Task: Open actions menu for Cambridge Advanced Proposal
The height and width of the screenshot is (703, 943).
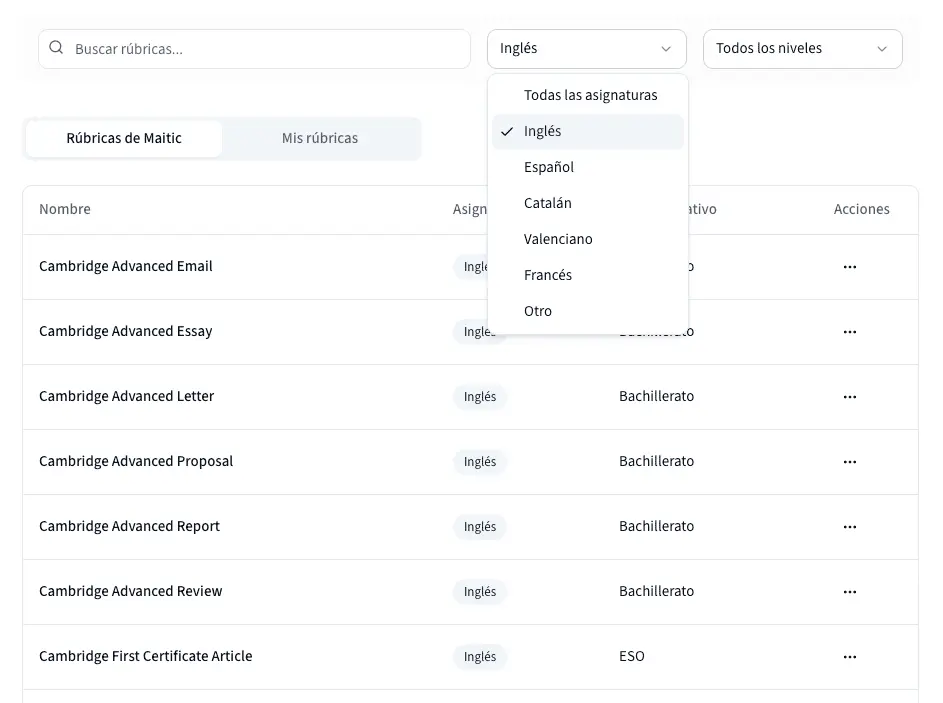Action: tap(849, 462)
